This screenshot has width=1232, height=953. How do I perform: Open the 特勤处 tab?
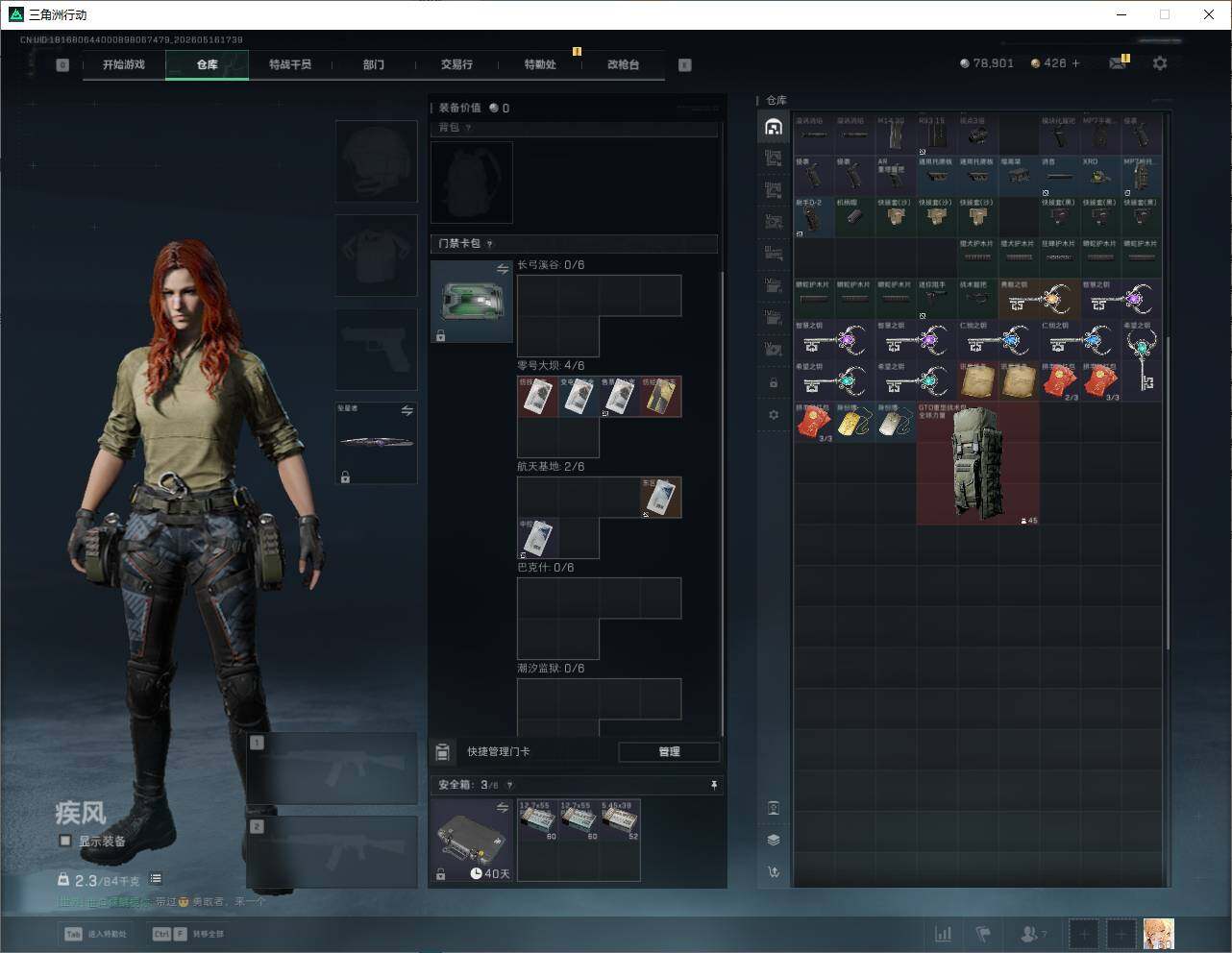(540, 64)
